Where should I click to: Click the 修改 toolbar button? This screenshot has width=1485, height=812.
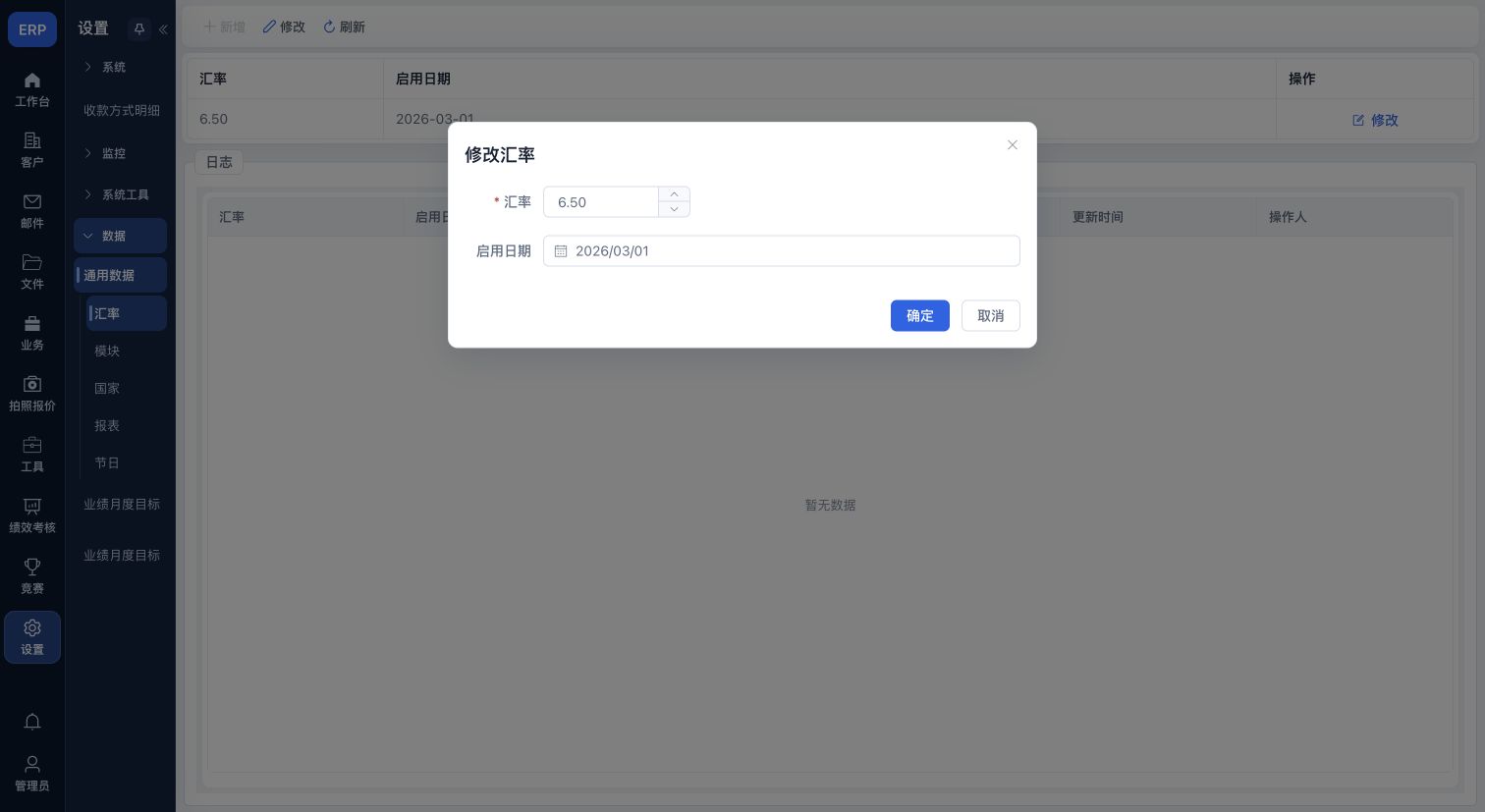coord(284,27)
